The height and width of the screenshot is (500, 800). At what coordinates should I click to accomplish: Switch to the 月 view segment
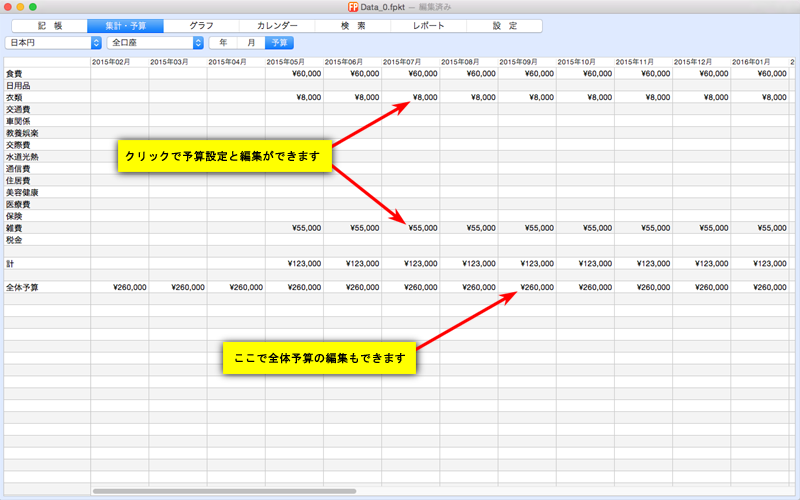(251, 43)
